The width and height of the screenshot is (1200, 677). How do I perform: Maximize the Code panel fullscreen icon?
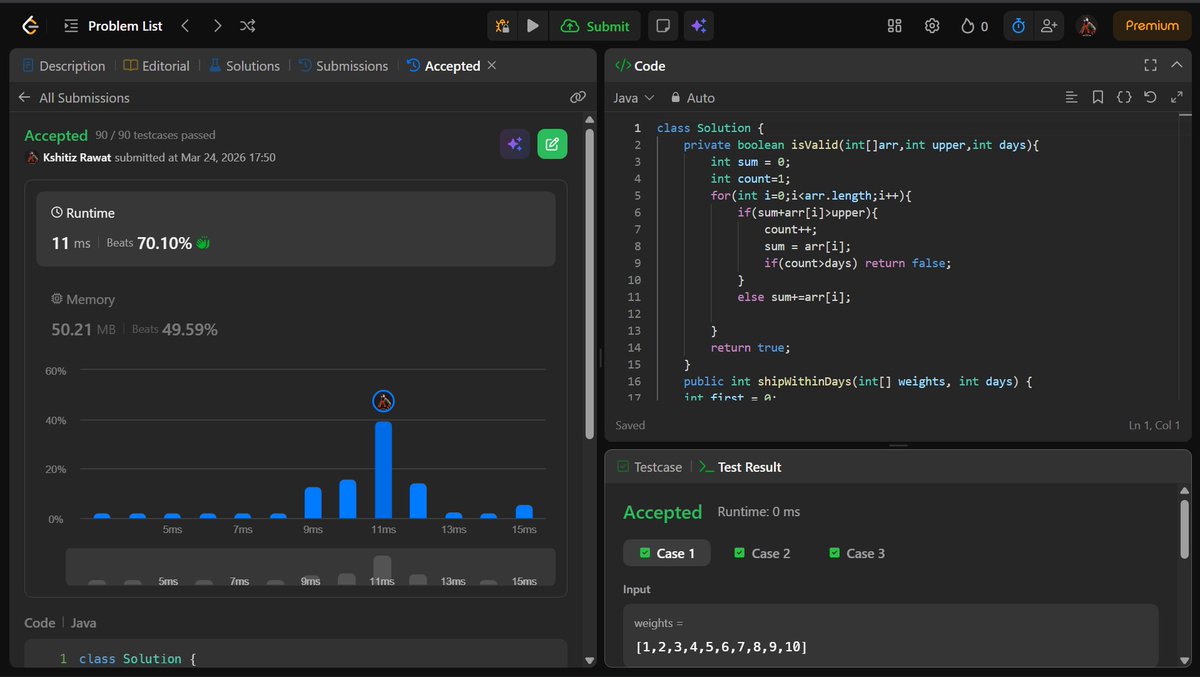click(x=1151, y=65)
